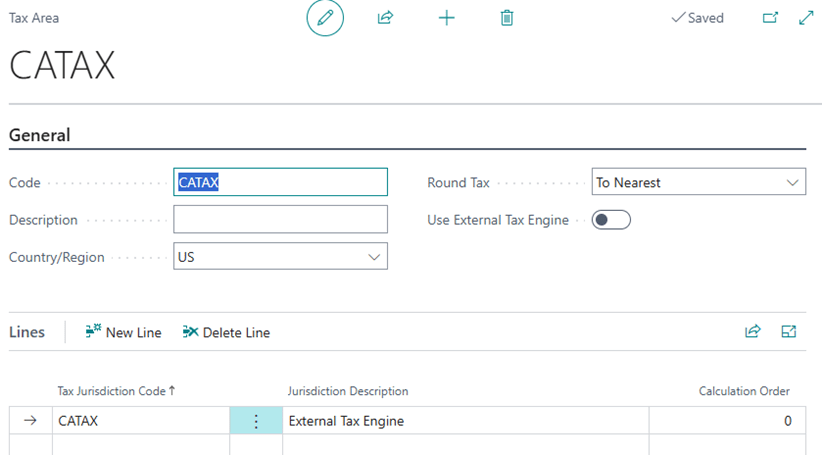Click the pencil edit icon
The height and width of the screenshot is (455, 822).
pos(325,18)
